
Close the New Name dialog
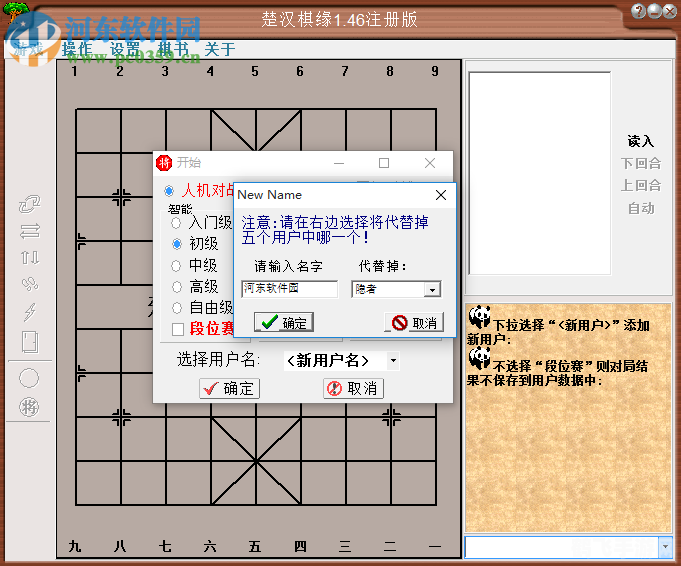coord(441,195)
